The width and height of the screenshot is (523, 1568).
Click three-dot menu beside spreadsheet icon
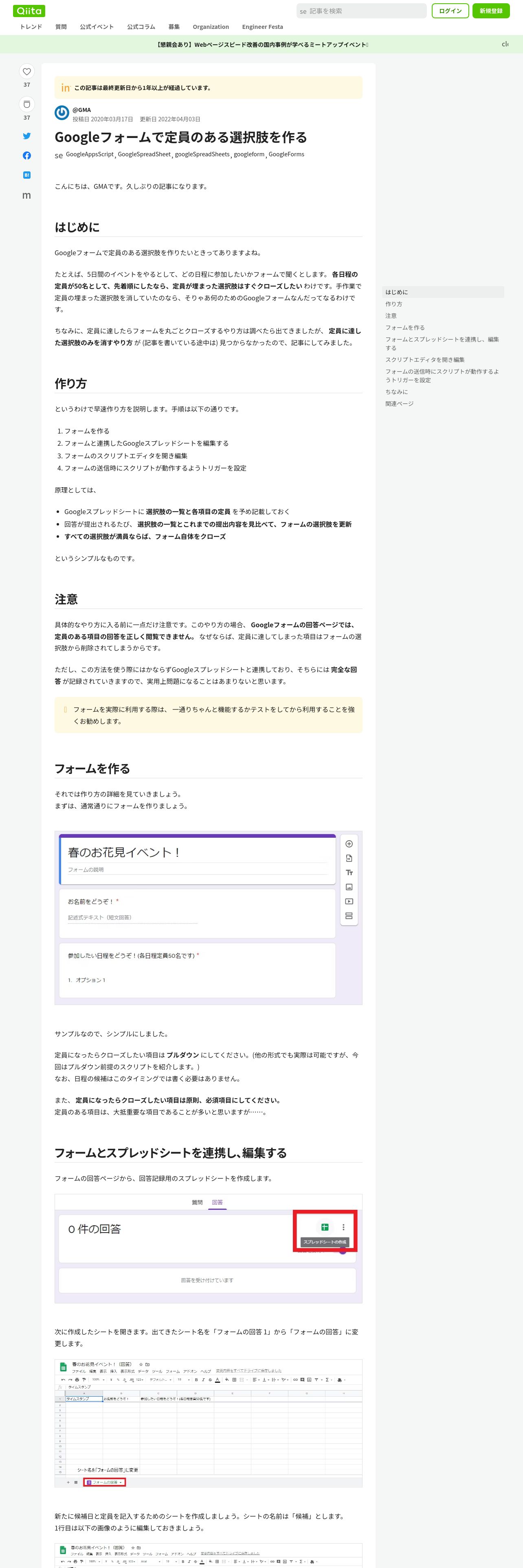[343, 1227]
